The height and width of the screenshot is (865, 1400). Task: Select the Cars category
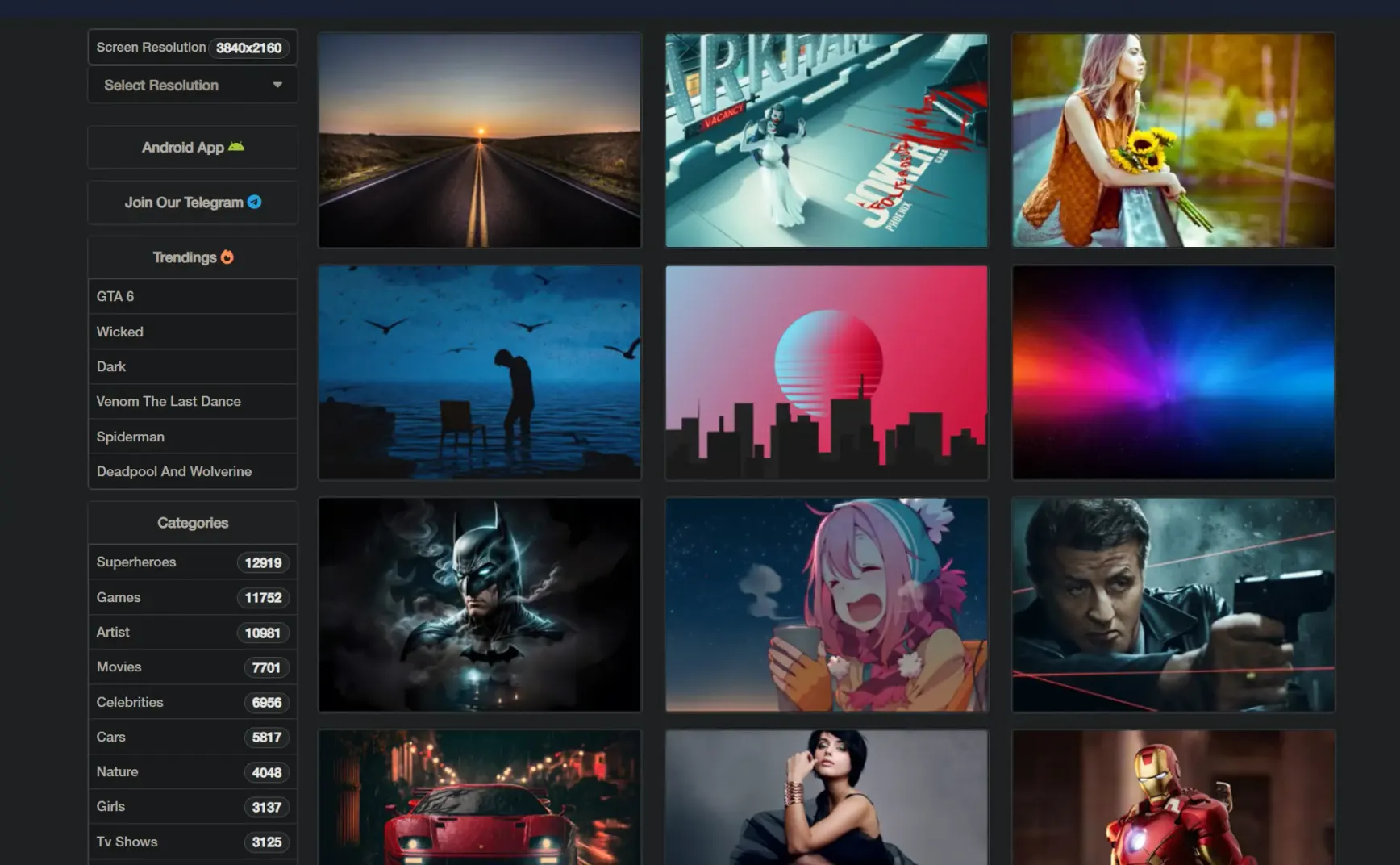click(193, 737)
